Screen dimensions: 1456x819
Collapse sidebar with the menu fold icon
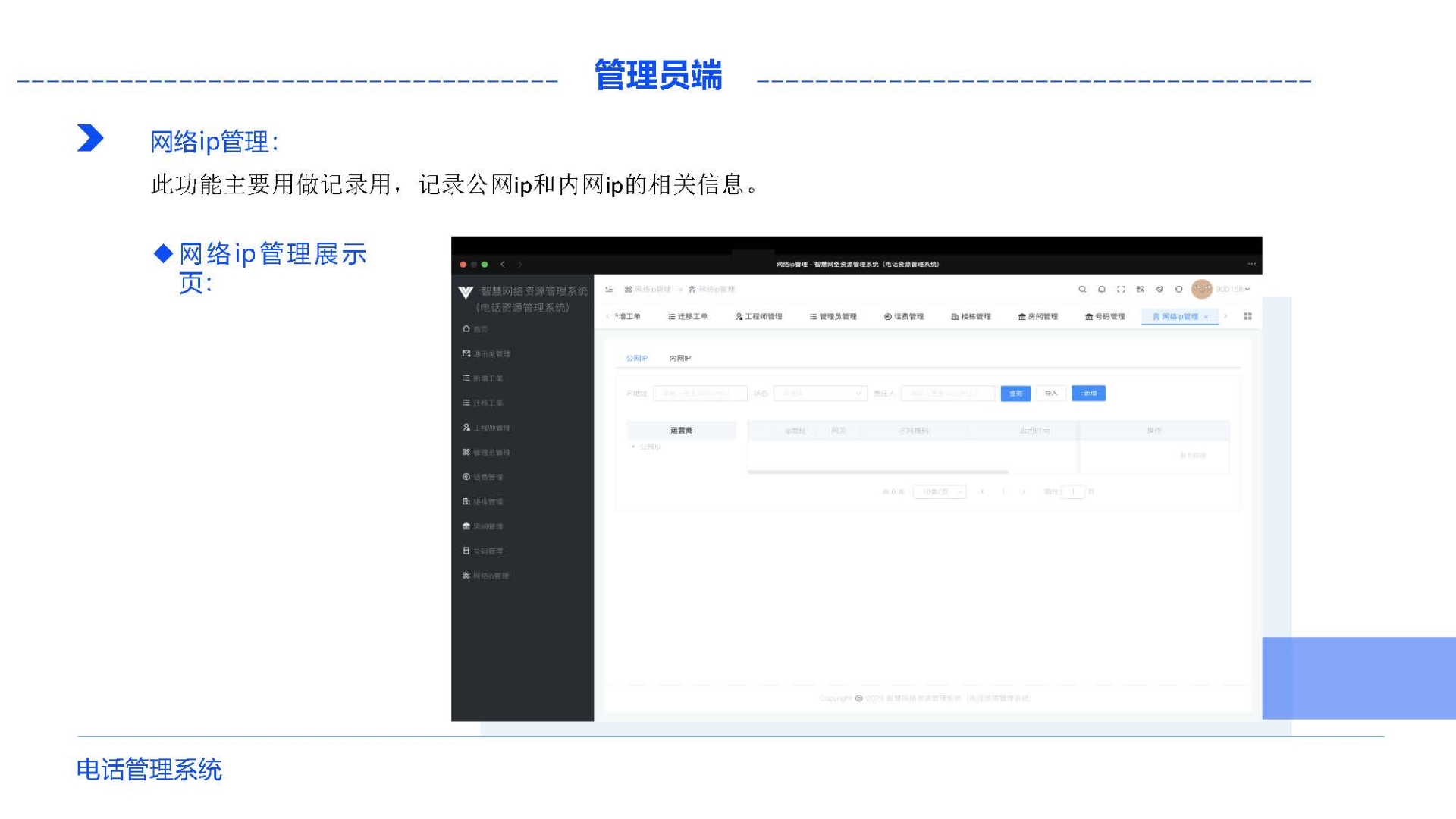pyautogui.click(x=609, y=289)
